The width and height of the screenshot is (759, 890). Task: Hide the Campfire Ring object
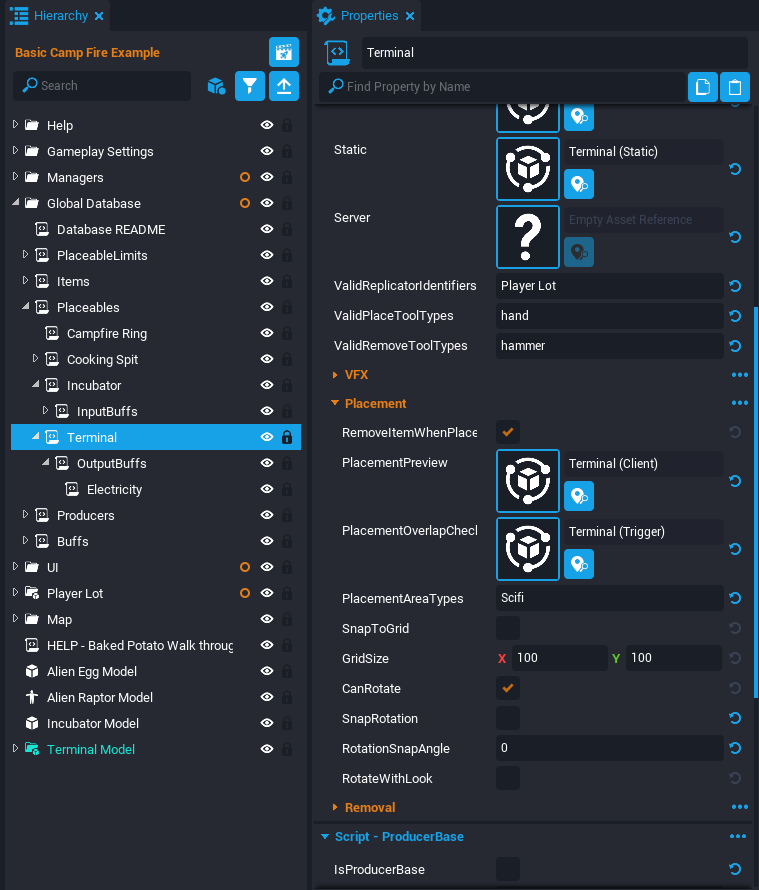click(x=267, y=333)
